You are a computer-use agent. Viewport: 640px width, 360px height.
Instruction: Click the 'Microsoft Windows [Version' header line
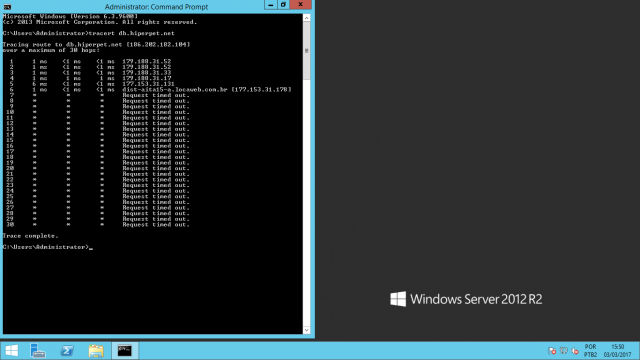(x=70, y=16)
